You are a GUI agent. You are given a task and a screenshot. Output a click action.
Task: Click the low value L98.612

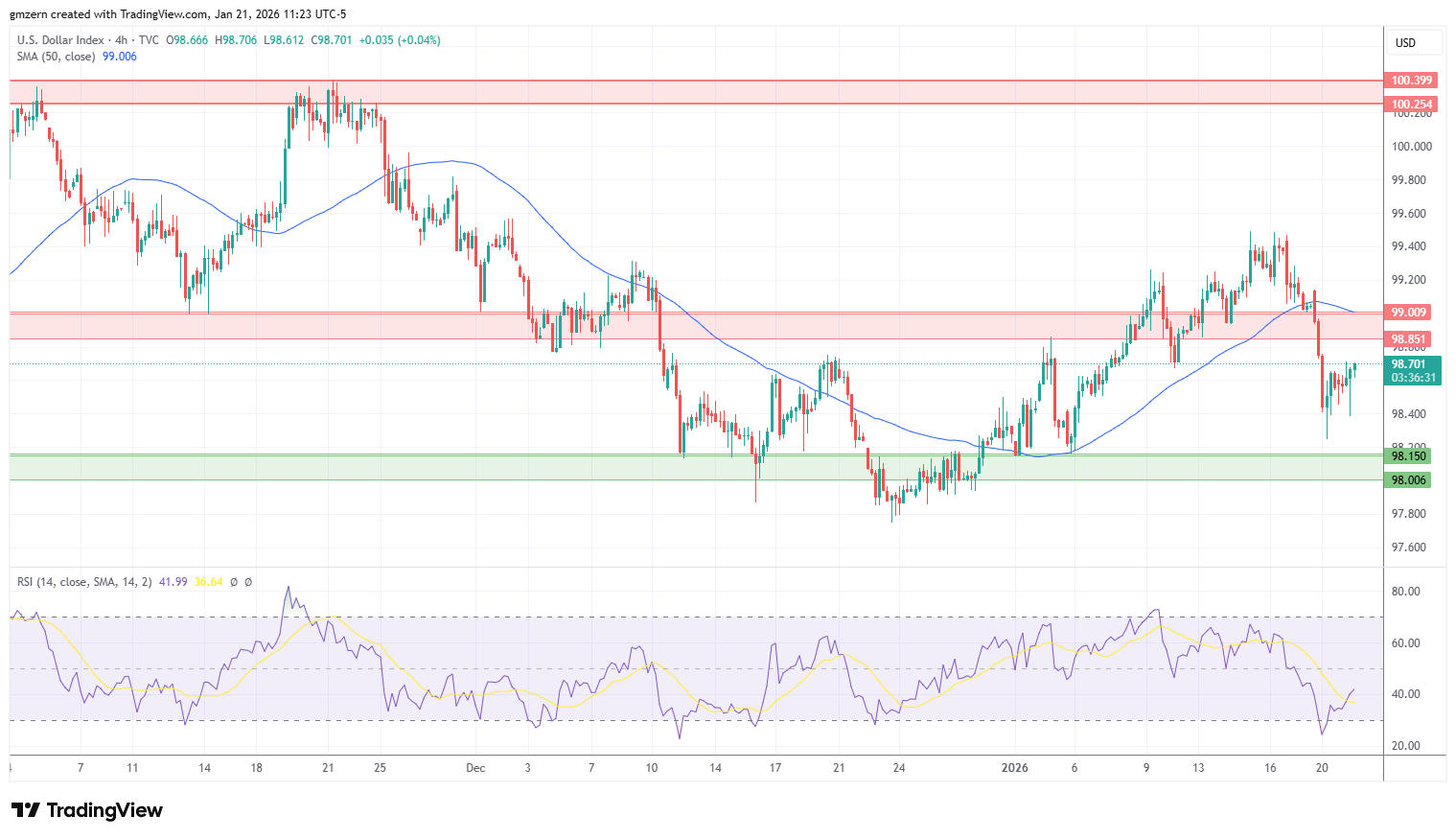pos(283,40)
